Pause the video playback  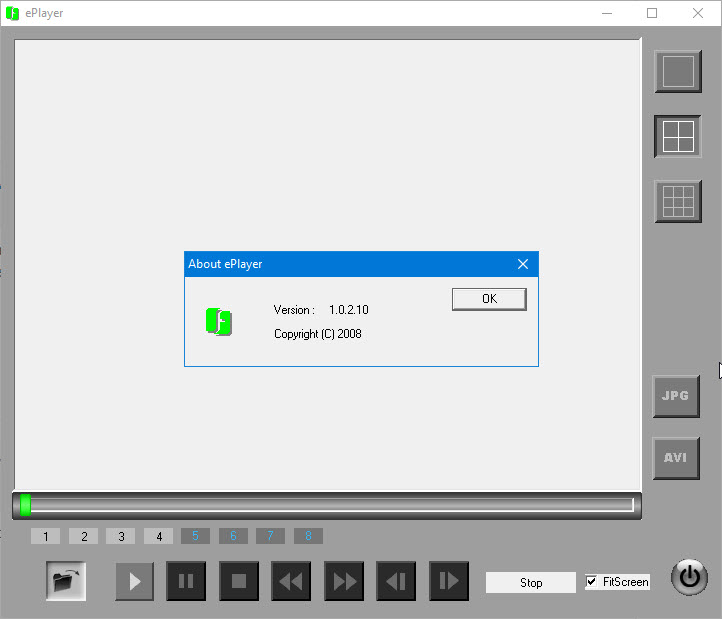186,581
